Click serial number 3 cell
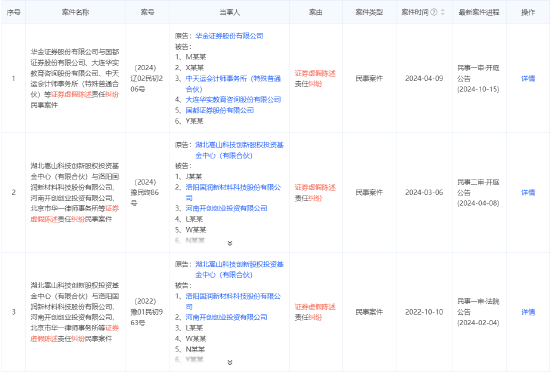The image size is (550, 375). [13, 312]
